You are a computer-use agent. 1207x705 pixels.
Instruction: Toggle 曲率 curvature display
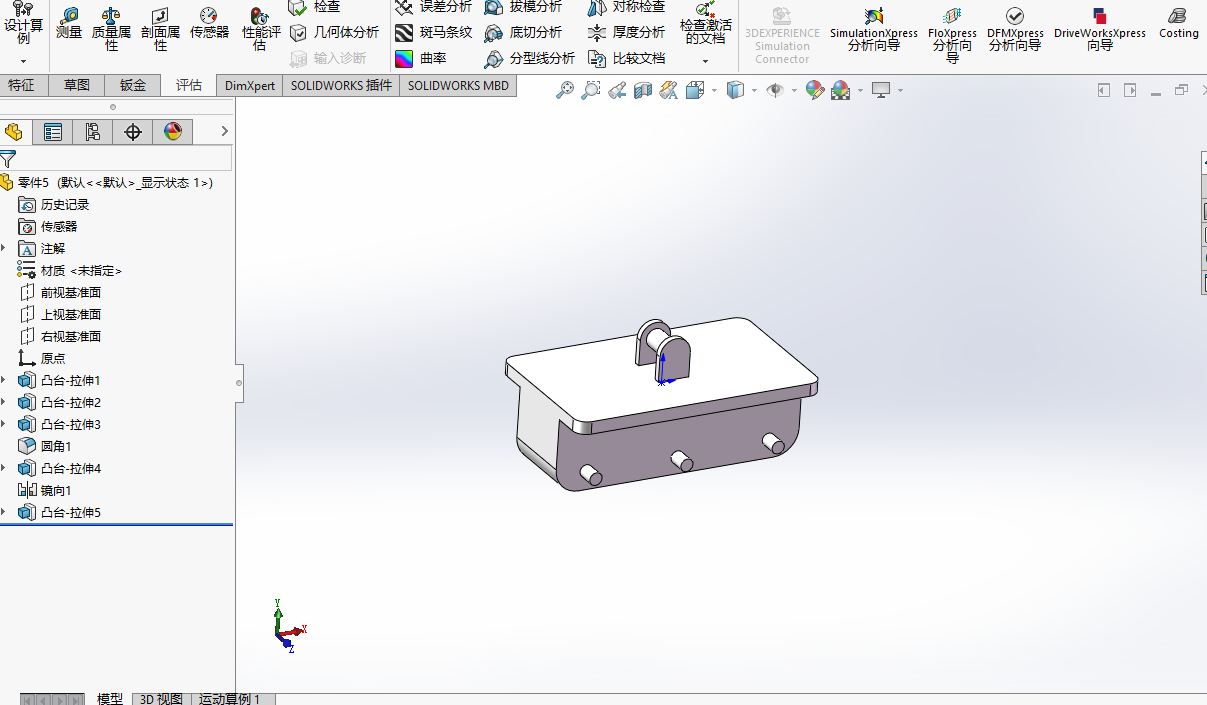(x=421, y=58)
